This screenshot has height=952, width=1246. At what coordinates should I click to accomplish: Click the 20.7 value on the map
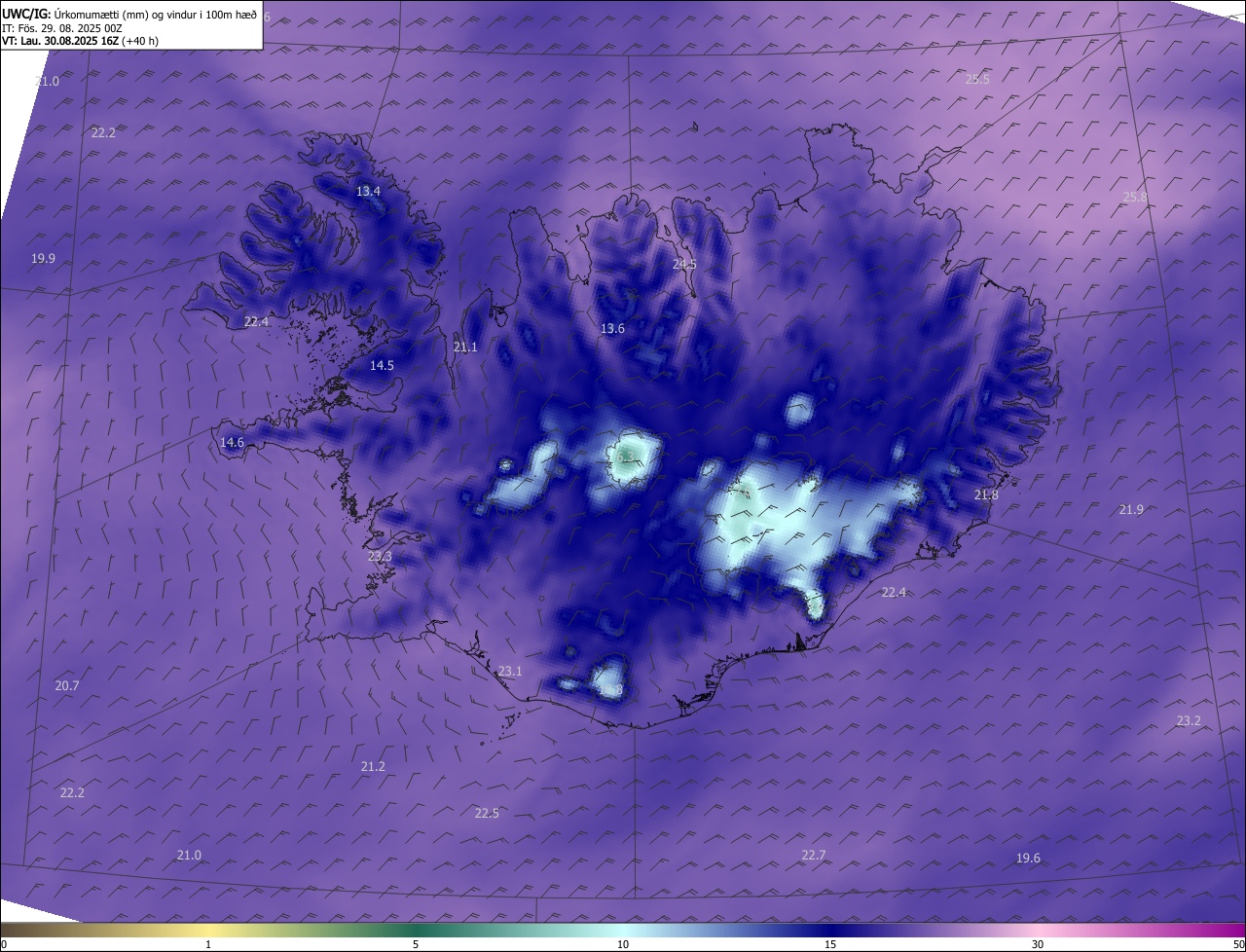click(x=67, y=686)
